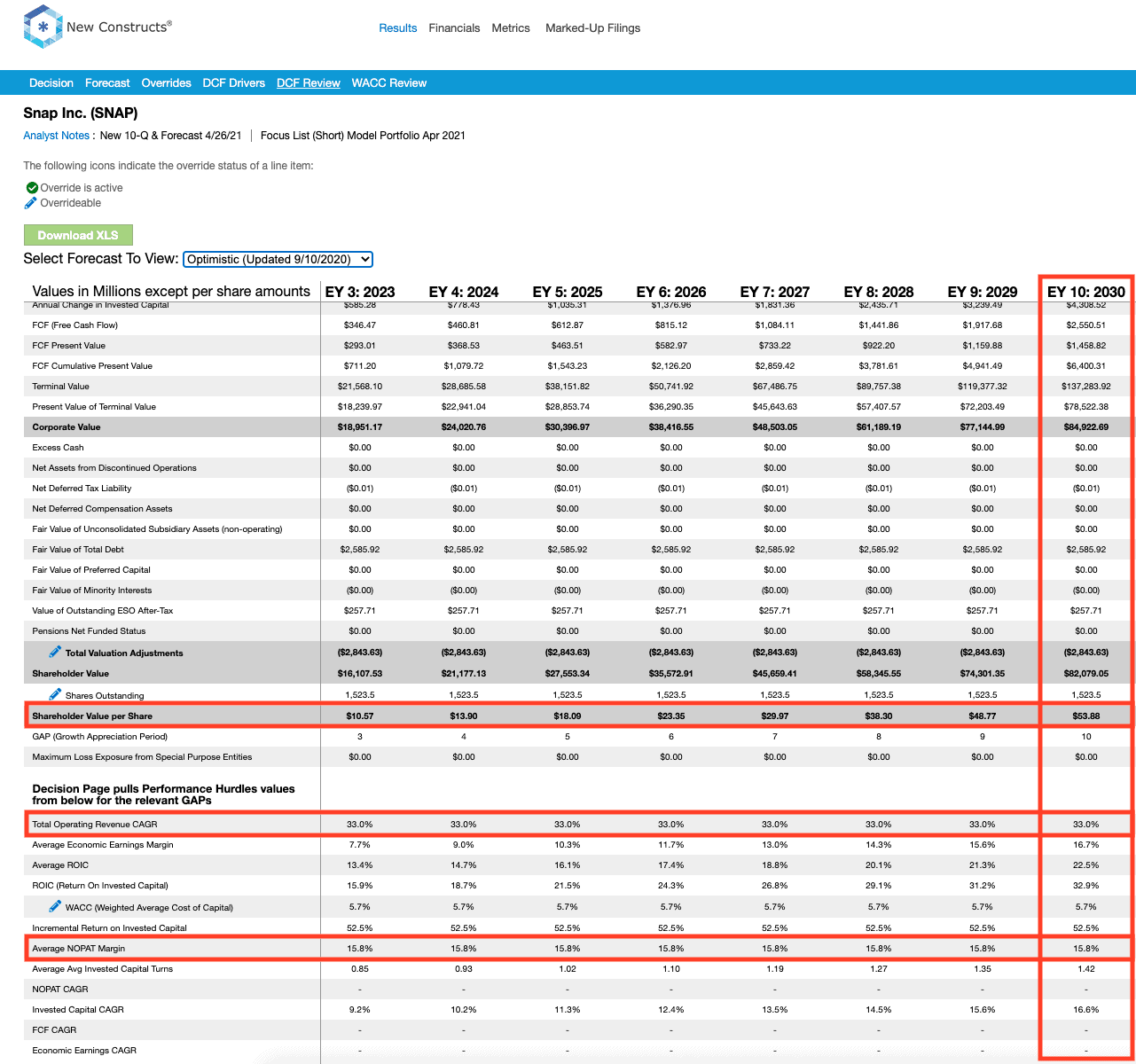Click the EY 3: 2023 column header
Image resolution: width=1136 pixels, height=1064 pixels.
point(360,292)
